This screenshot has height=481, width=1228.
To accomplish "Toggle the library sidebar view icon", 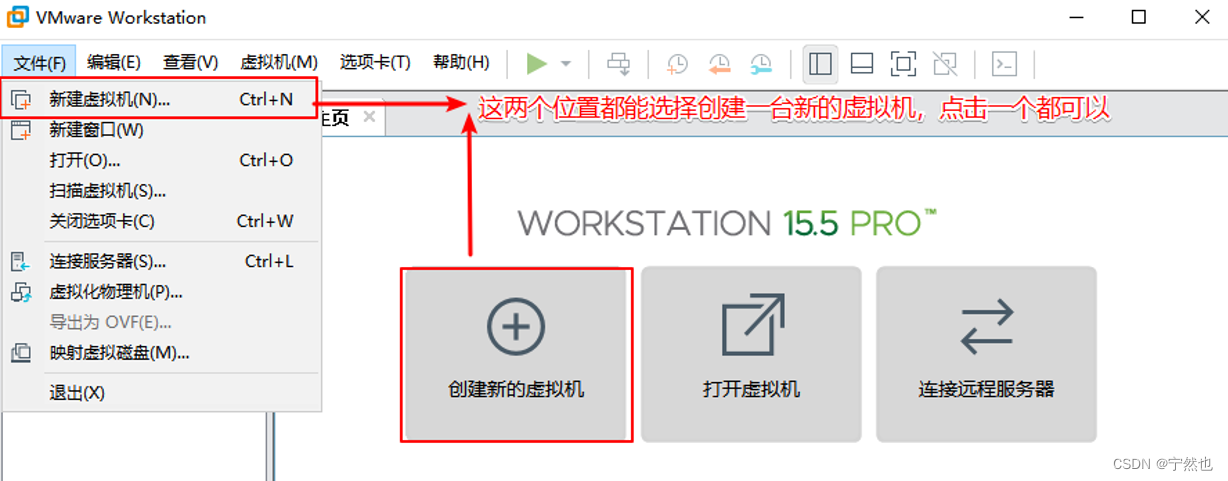I will tap(820, 64).
